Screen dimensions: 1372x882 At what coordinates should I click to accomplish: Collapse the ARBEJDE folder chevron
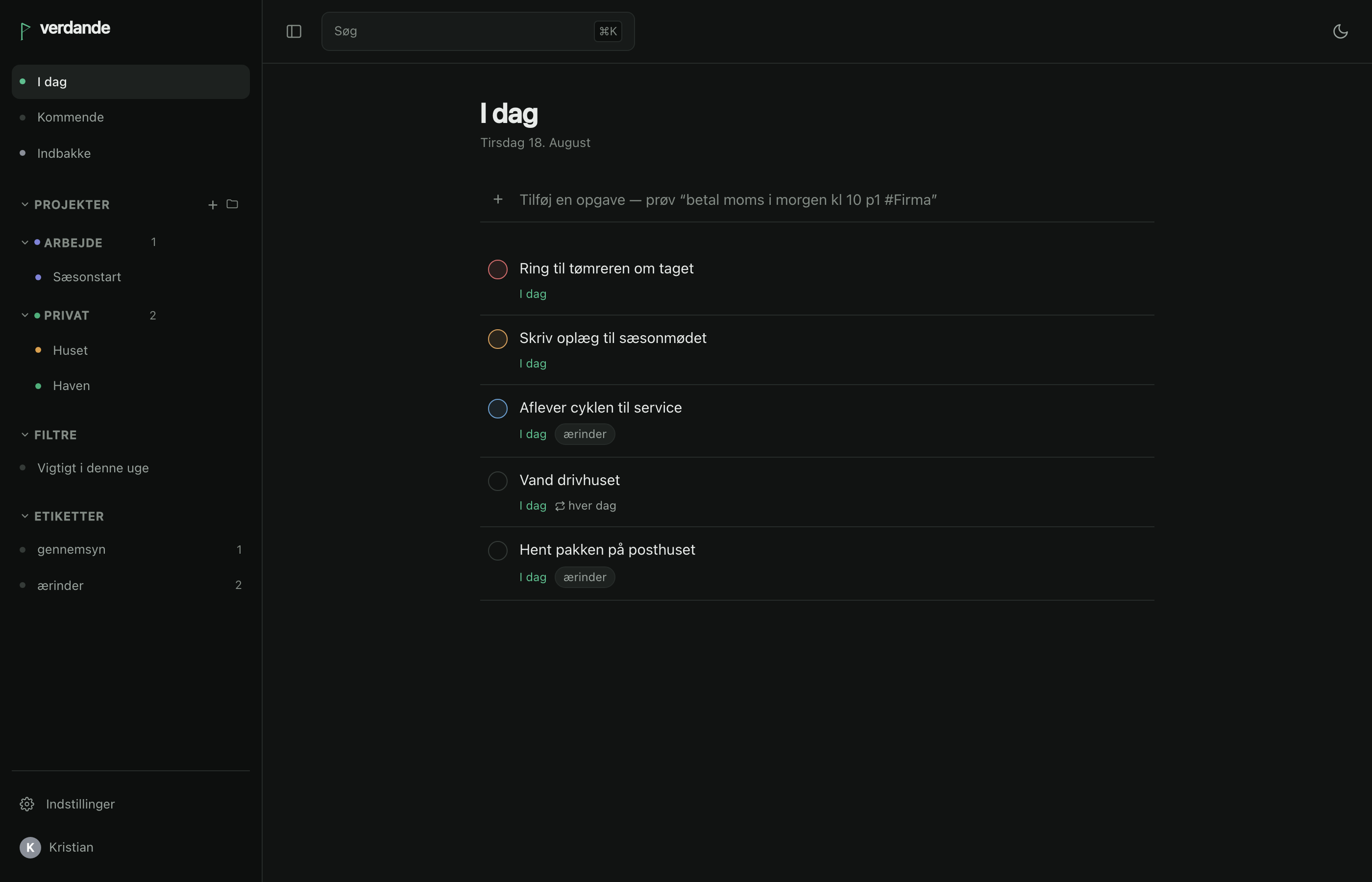coord(24,242)
